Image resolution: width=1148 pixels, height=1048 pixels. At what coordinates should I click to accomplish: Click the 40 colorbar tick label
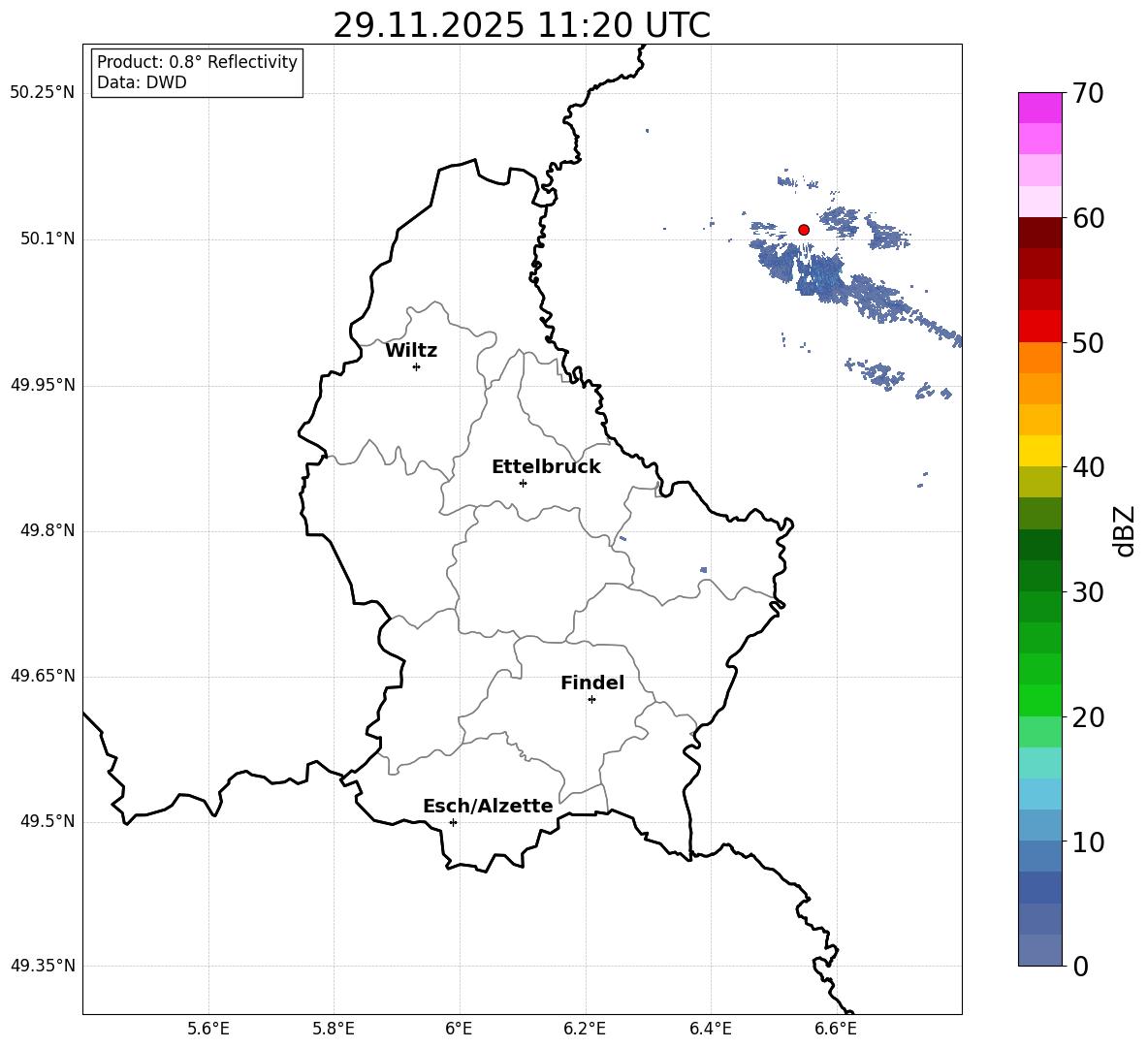click(x=1088, y=467)
